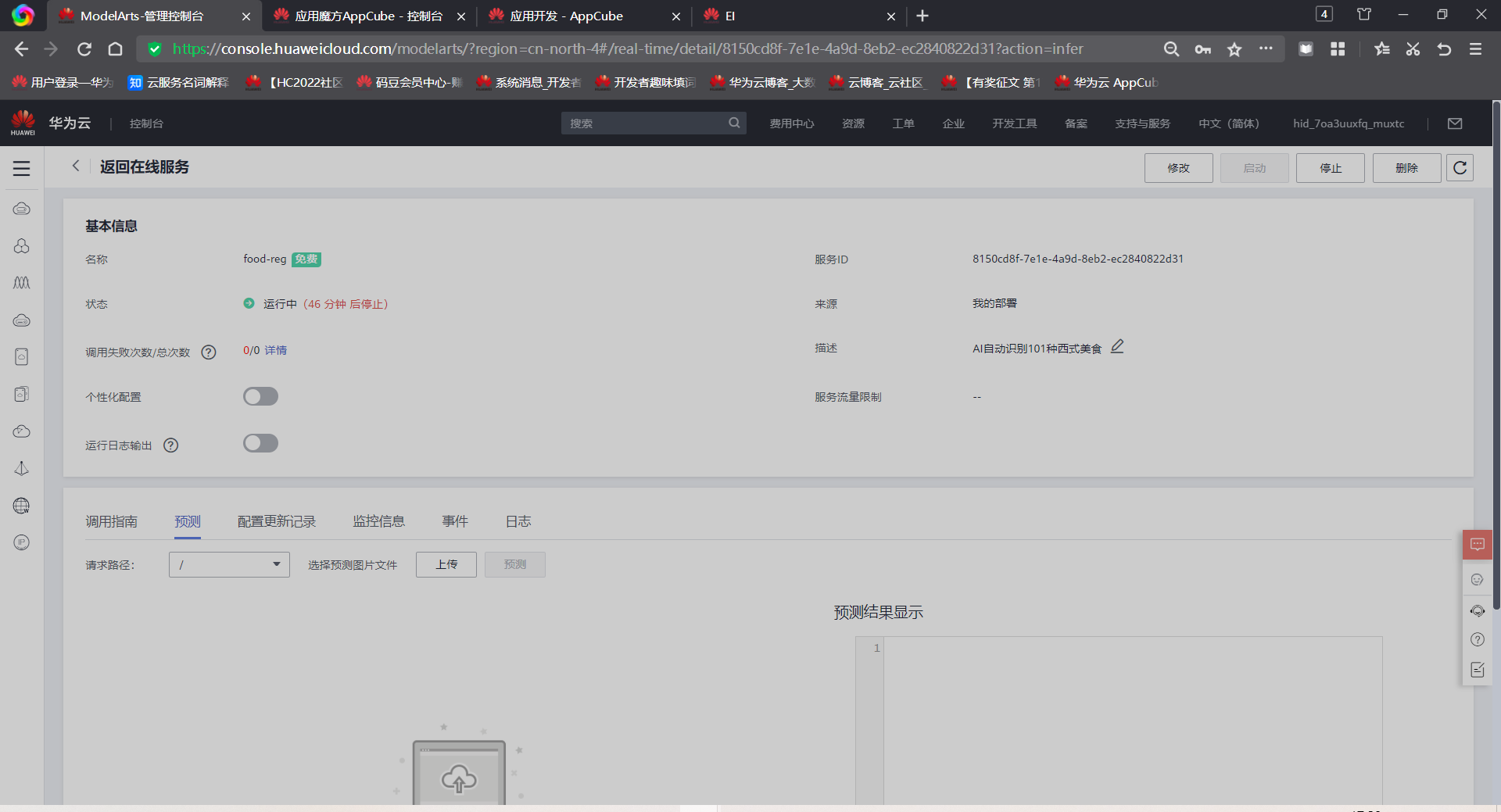The image size is (1501, 812).
Task: Click the 上传 button
Action: [446, 564]
